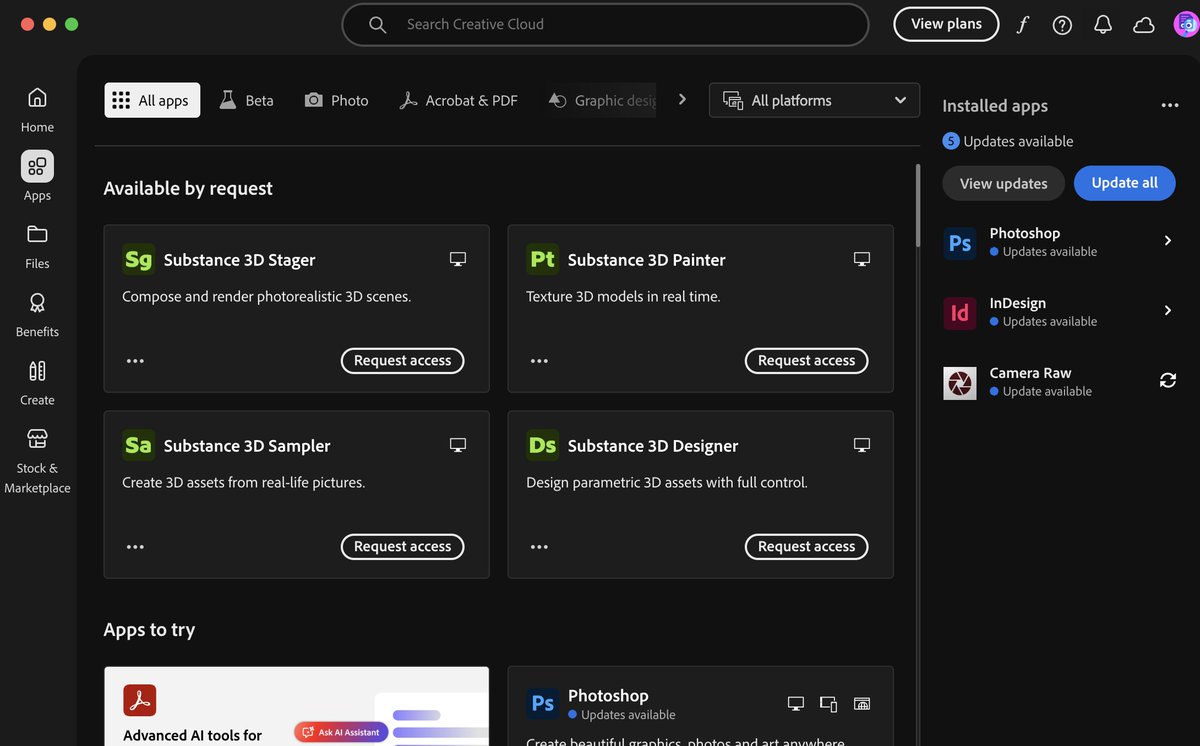Expand InDesign details chevron in Installed apps
1200x746 pixels.
click(1167, 311)
